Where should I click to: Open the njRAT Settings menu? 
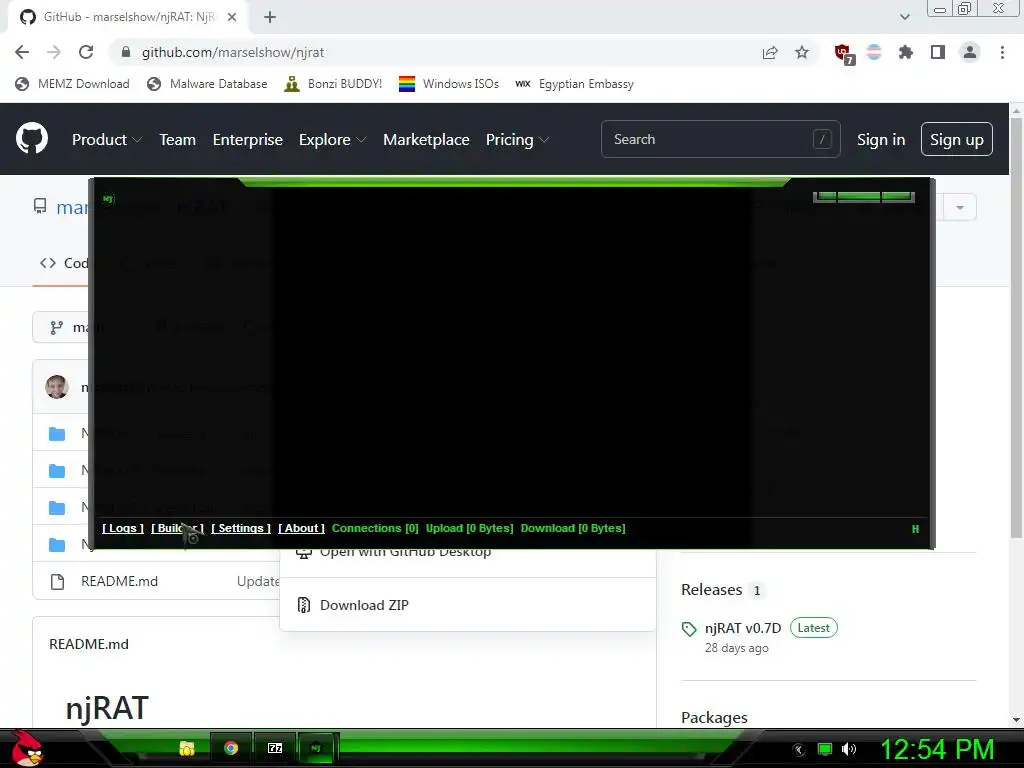coord(240,528)
